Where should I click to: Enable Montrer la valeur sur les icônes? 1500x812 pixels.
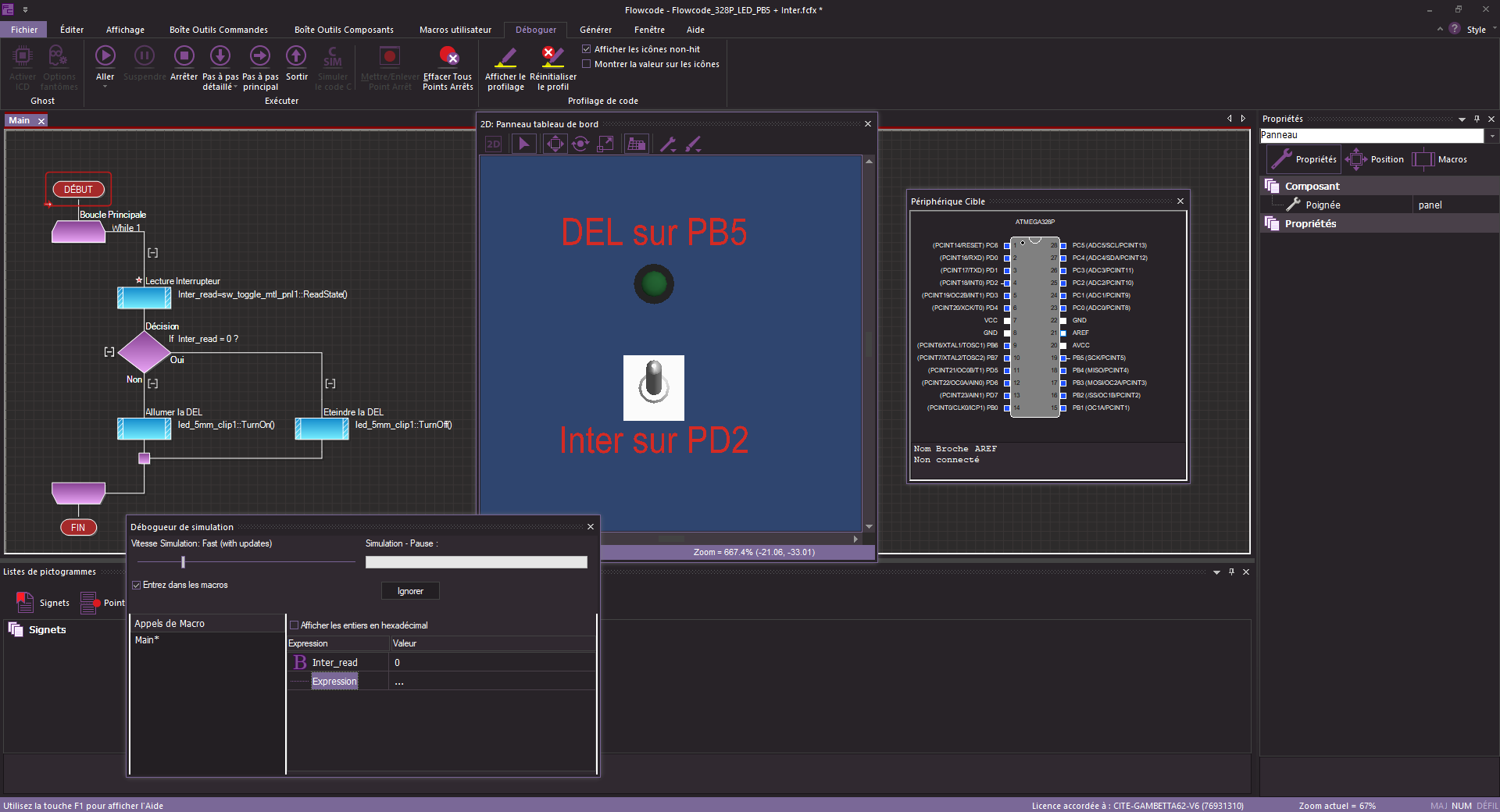click(587, 64)
